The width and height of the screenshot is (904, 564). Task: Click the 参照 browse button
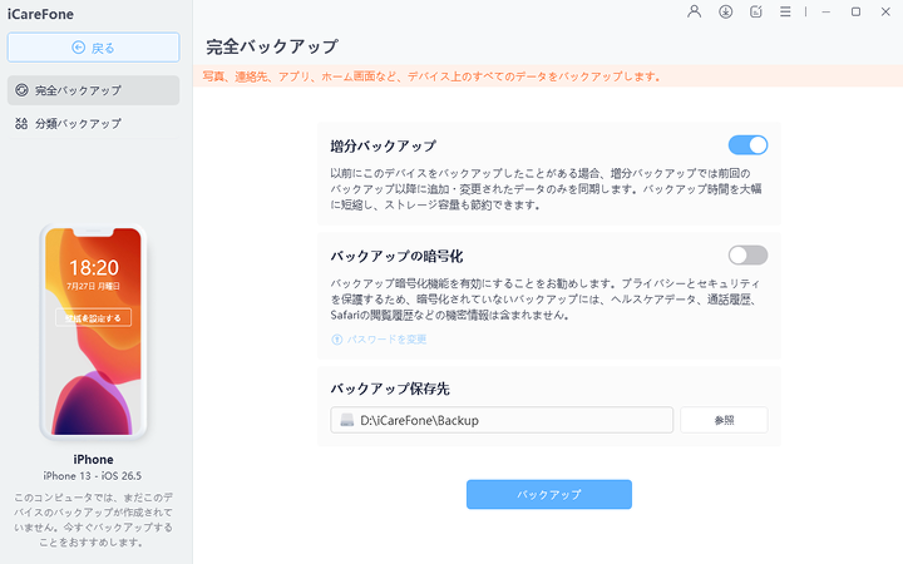[x=724, y=420]
